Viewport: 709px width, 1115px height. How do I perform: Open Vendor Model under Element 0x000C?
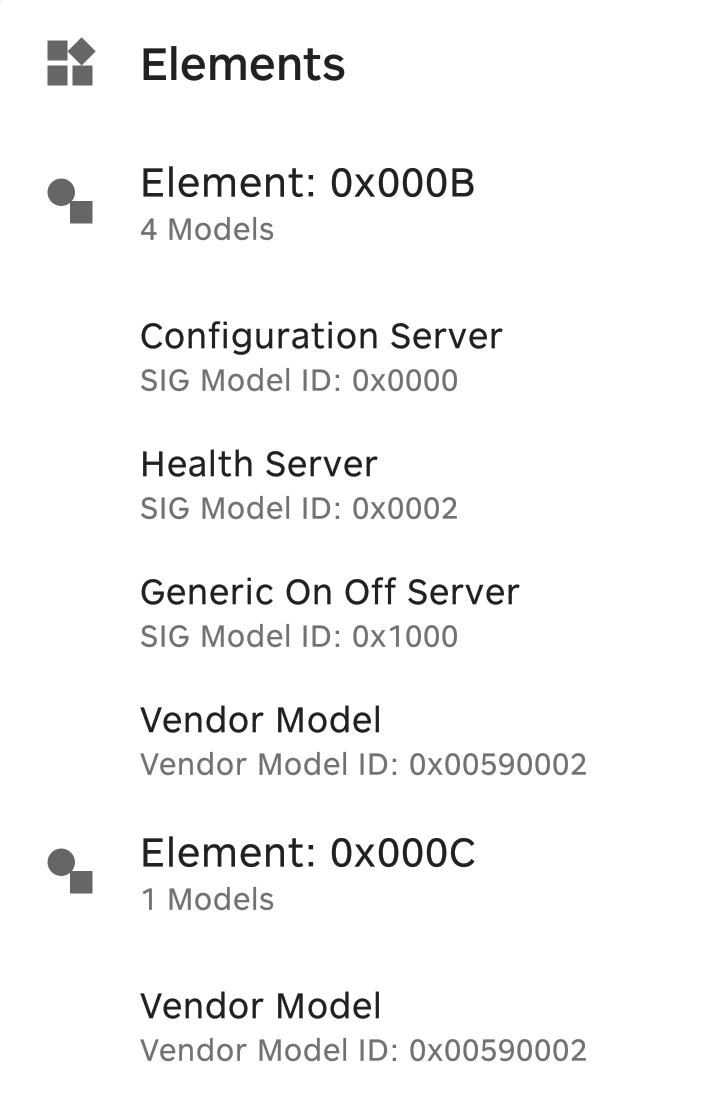[261, 1006]
